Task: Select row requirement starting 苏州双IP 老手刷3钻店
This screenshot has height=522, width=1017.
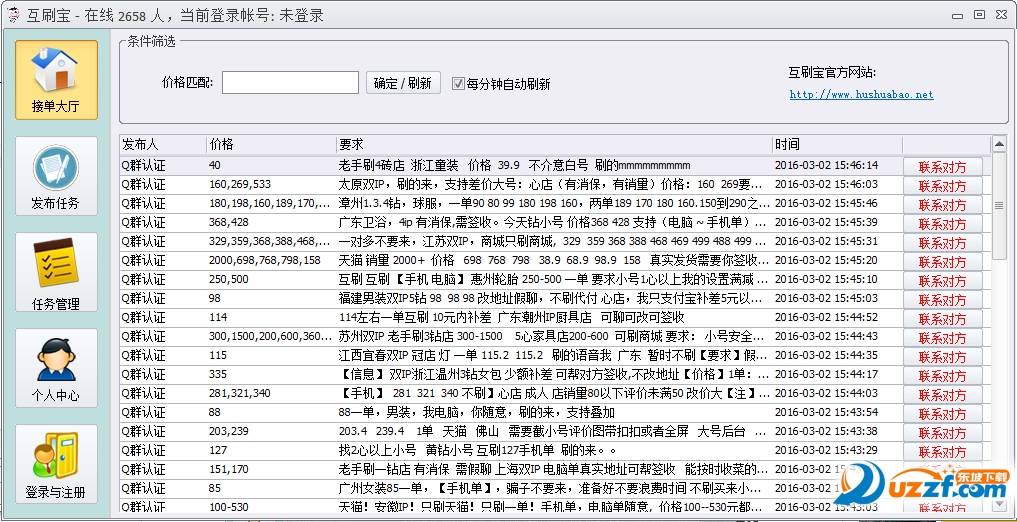Action: point(553,337)
